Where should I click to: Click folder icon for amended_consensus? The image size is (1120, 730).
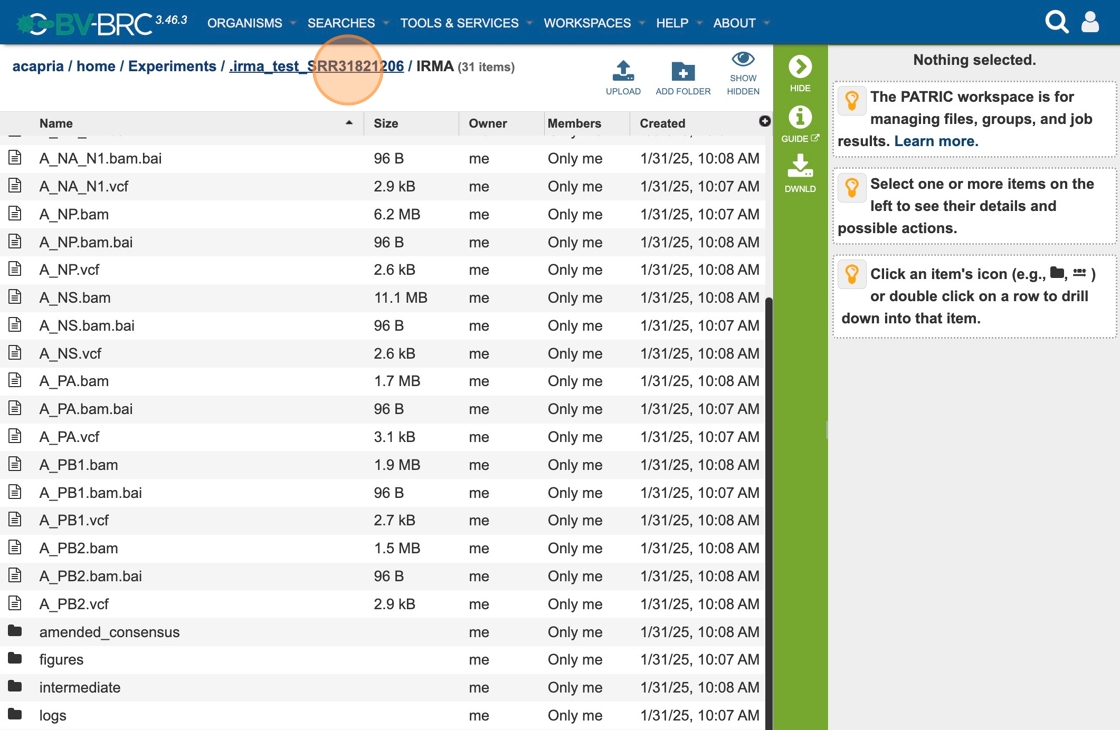[14, 631]
